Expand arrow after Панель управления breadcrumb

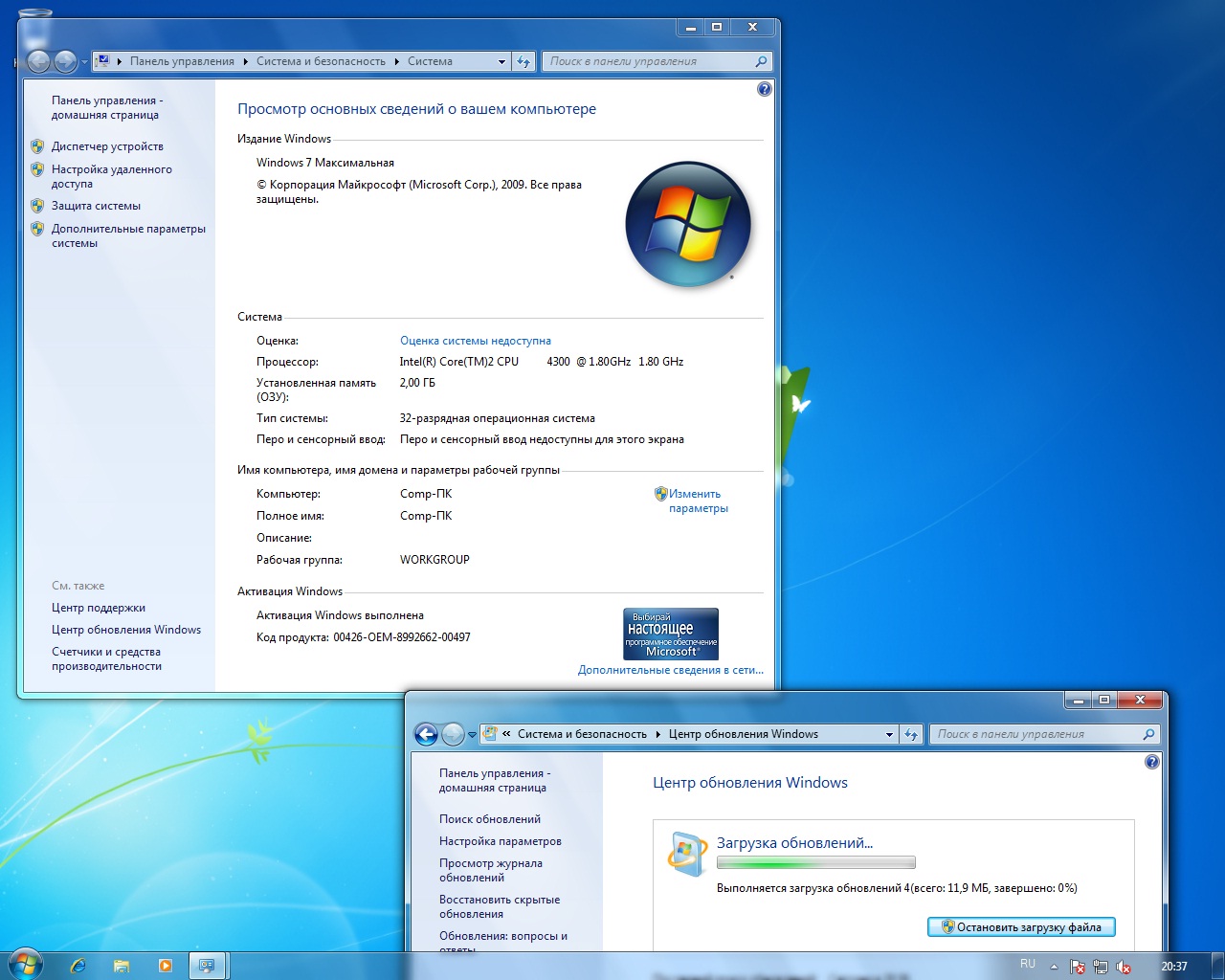(245, 61)
